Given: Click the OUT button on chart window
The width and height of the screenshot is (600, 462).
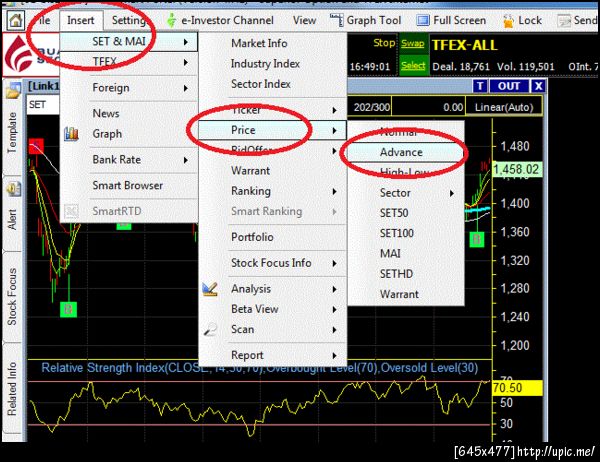Looking at the screenshot, I should [x=509, y=86].
